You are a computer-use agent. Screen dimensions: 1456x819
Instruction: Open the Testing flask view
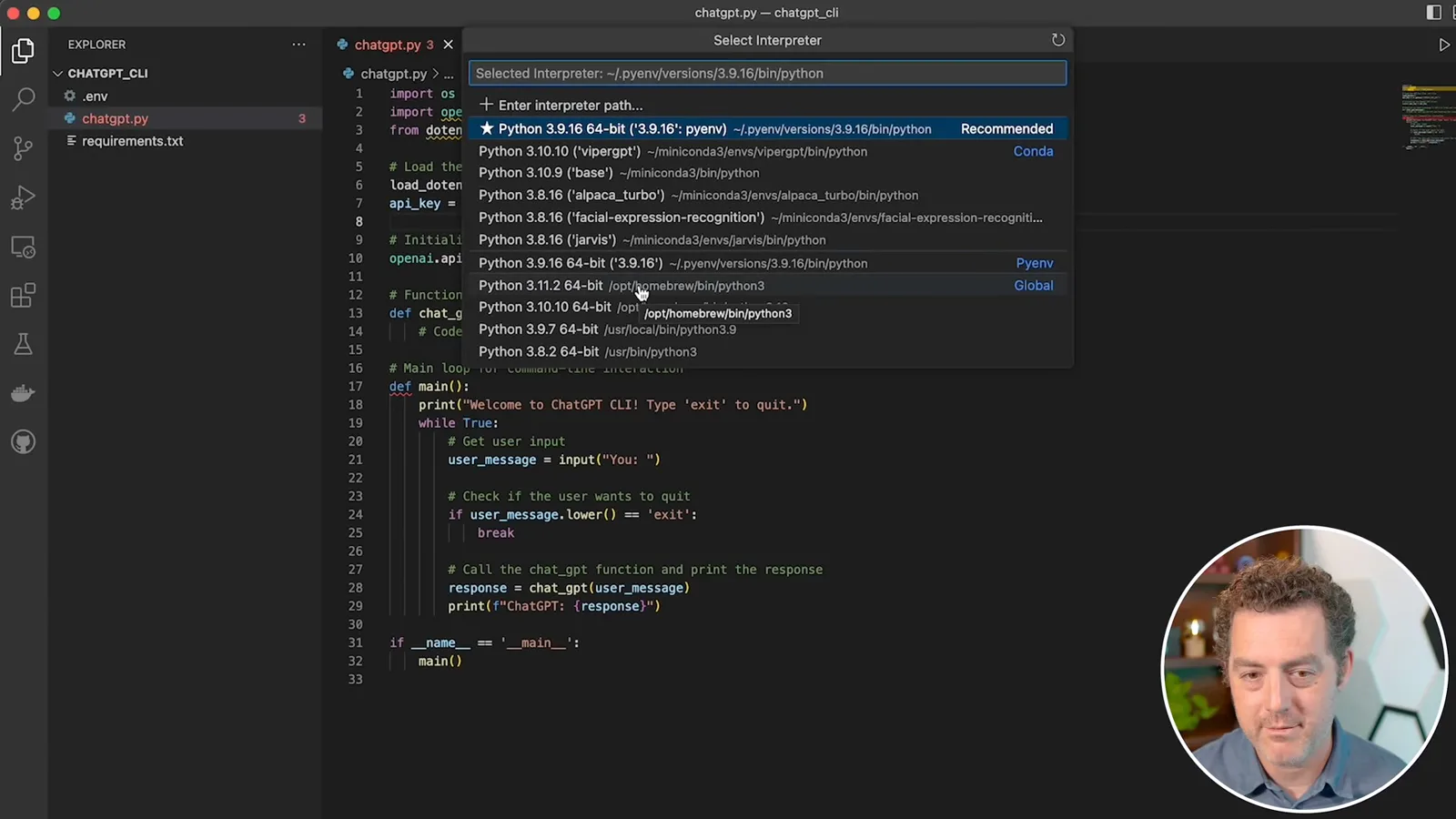click(x=24, y=344)
